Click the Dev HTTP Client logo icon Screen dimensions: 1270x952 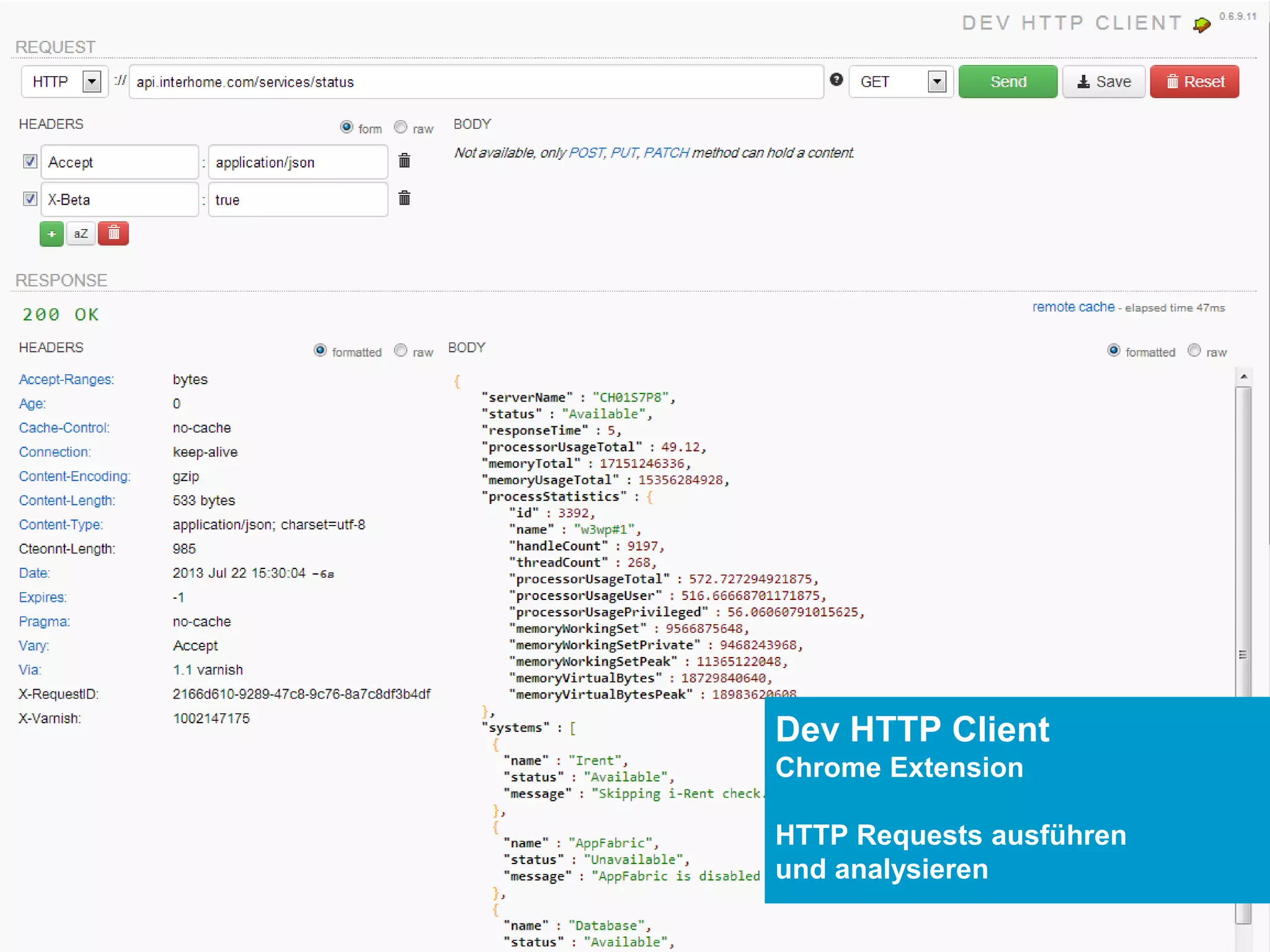(x=1202, y=24)
